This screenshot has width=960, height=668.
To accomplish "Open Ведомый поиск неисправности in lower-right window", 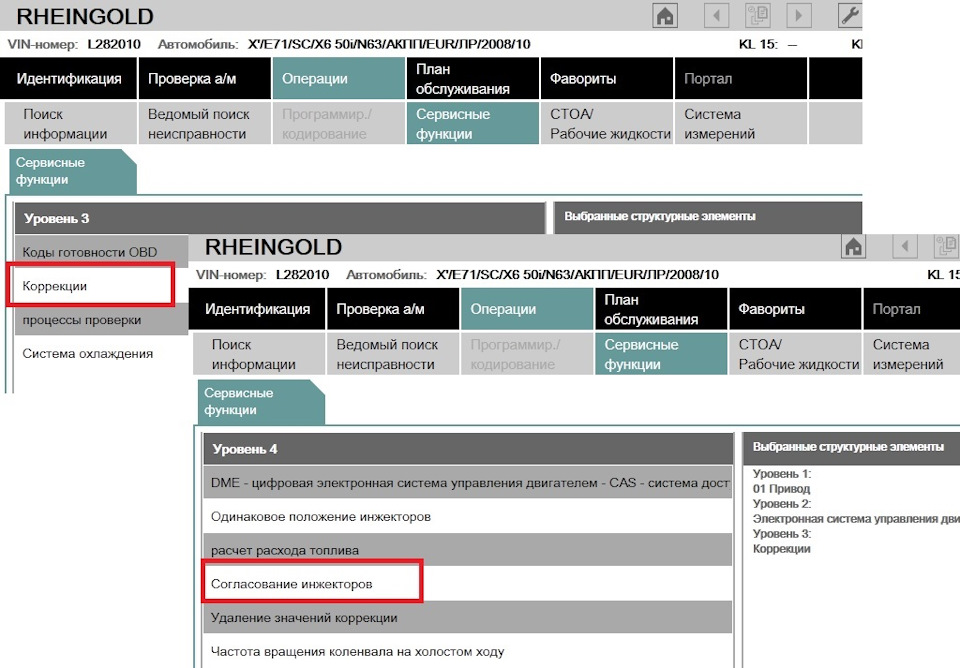I will tap(393, 354).
